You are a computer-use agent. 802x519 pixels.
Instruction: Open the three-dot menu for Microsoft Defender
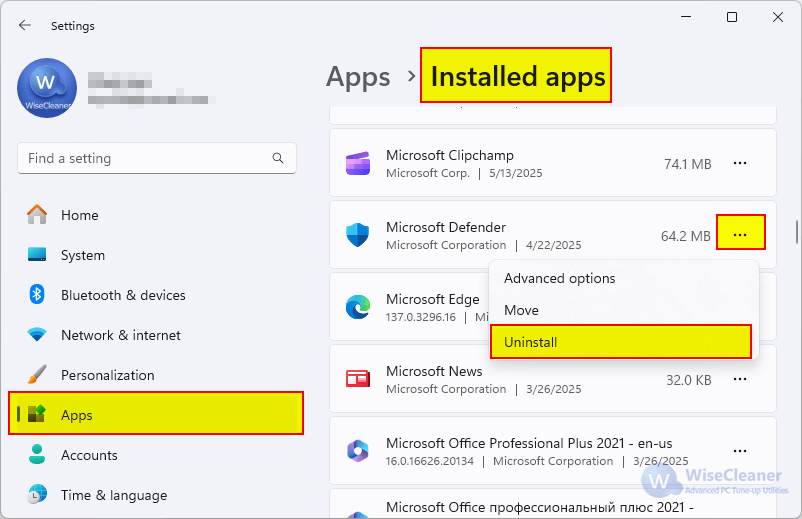click(740, 235)
